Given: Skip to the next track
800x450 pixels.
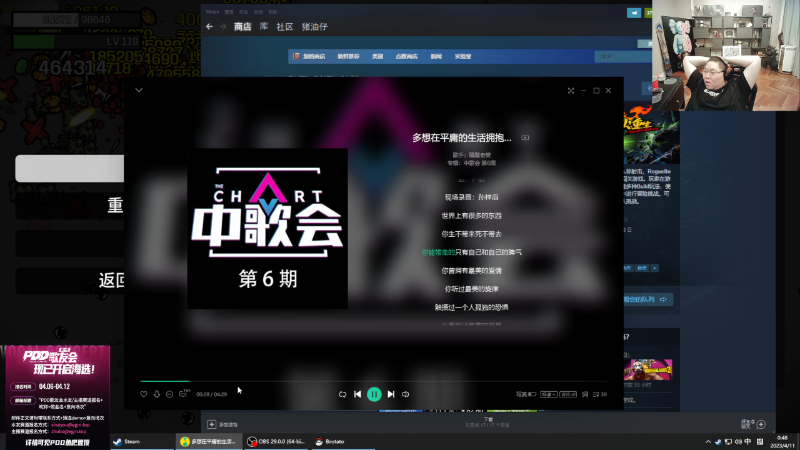Looking at the screenshot, I should click(x=391, y=394).
